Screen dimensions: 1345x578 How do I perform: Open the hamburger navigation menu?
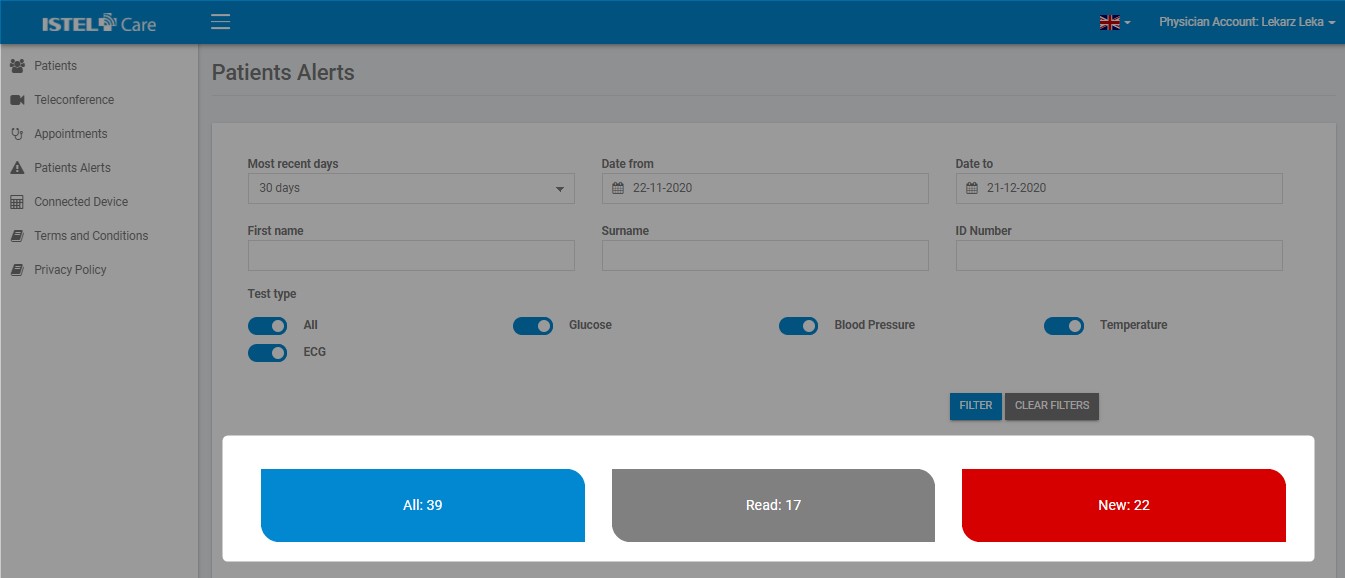tap(221, 22)
